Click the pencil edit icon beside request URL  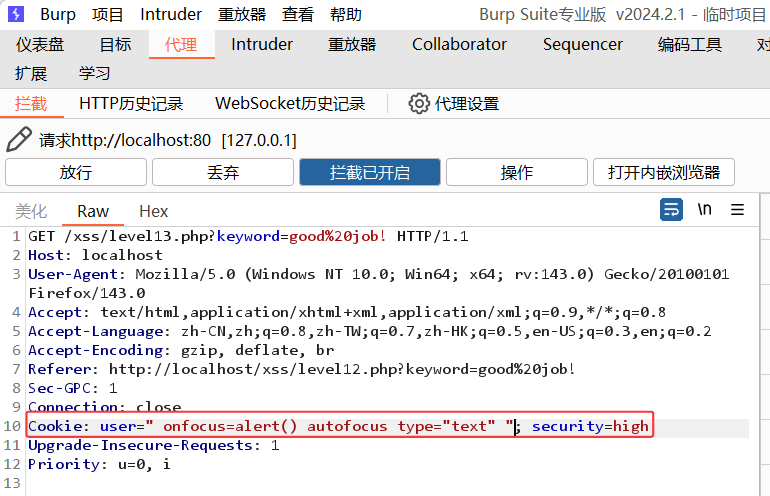pyautogui.click(x=19, y=139)
